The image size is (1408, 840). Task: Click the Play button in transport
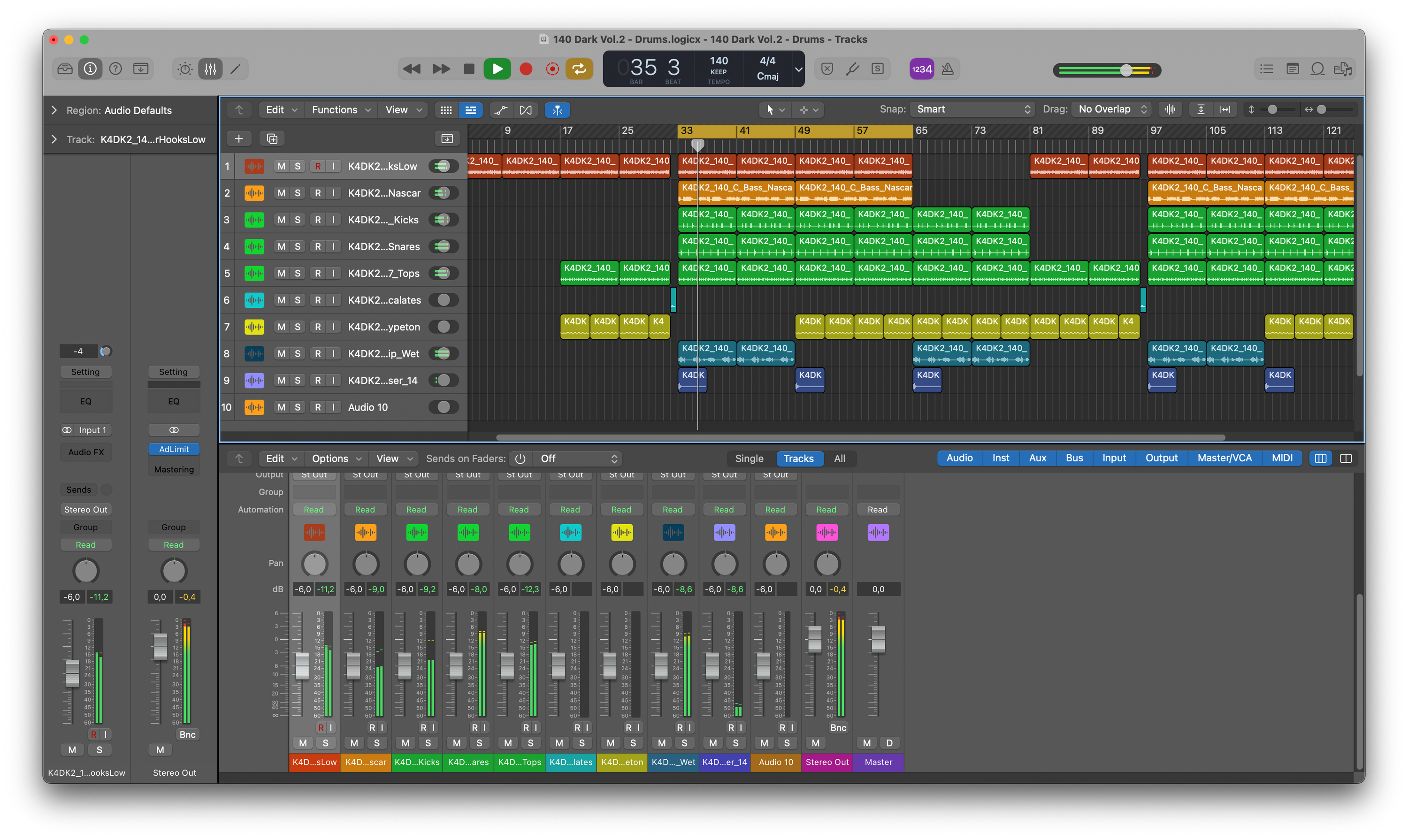(497, 69)
